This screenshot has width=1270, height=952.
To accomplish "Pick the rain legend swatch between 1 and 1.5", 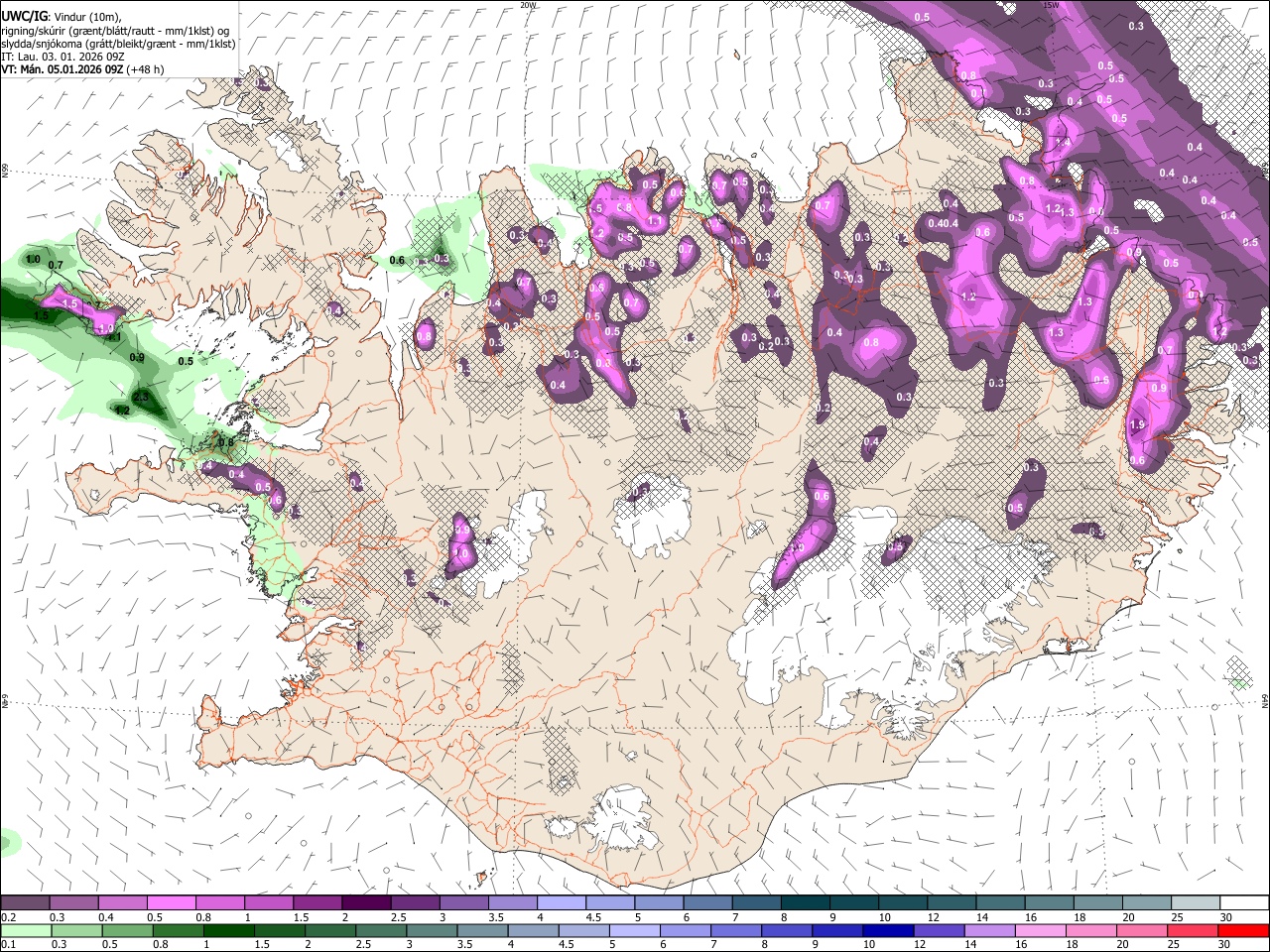I will coord(229,930).
